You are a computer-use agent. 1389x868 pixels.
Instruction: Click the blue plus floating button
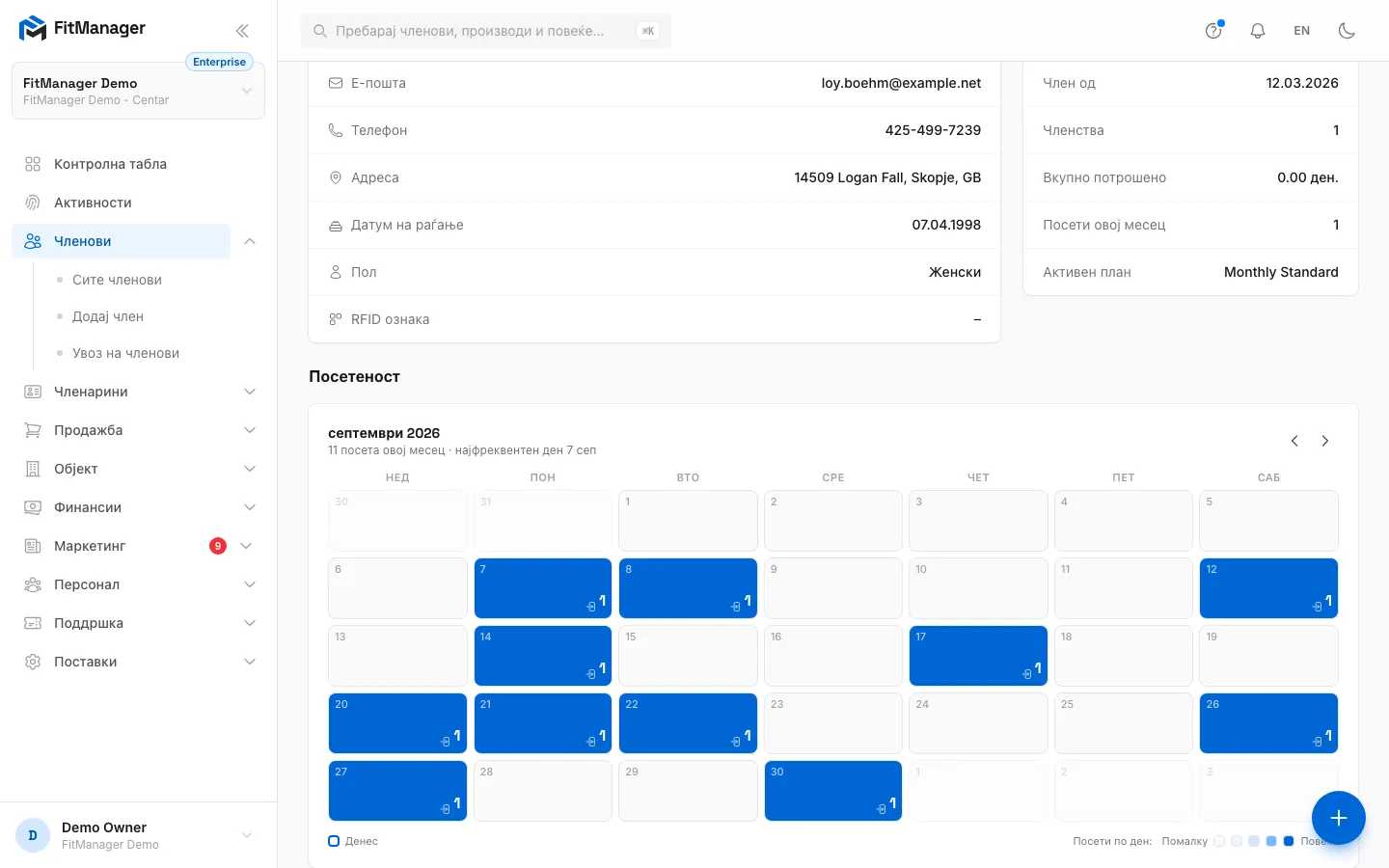click(x=1339, y=818)
